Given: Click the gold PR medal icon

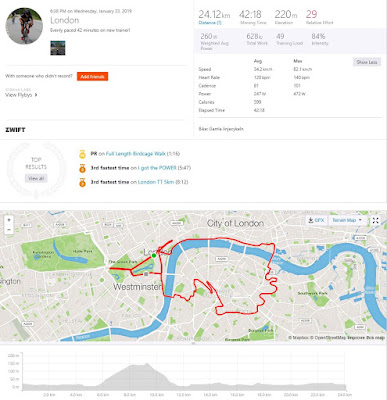Looking at the screenshot, I should (x=82, y=154).
